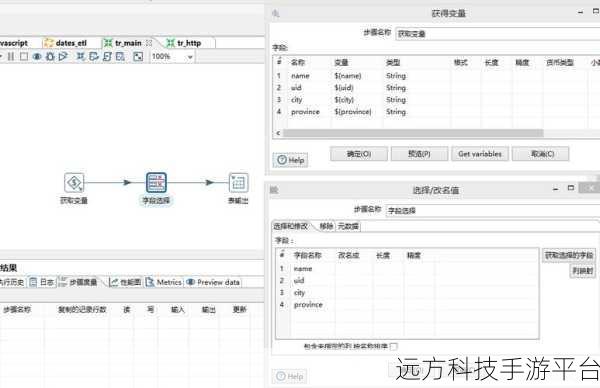
Task: Switch to the dates_etl tab
Action: pos(66,43)
